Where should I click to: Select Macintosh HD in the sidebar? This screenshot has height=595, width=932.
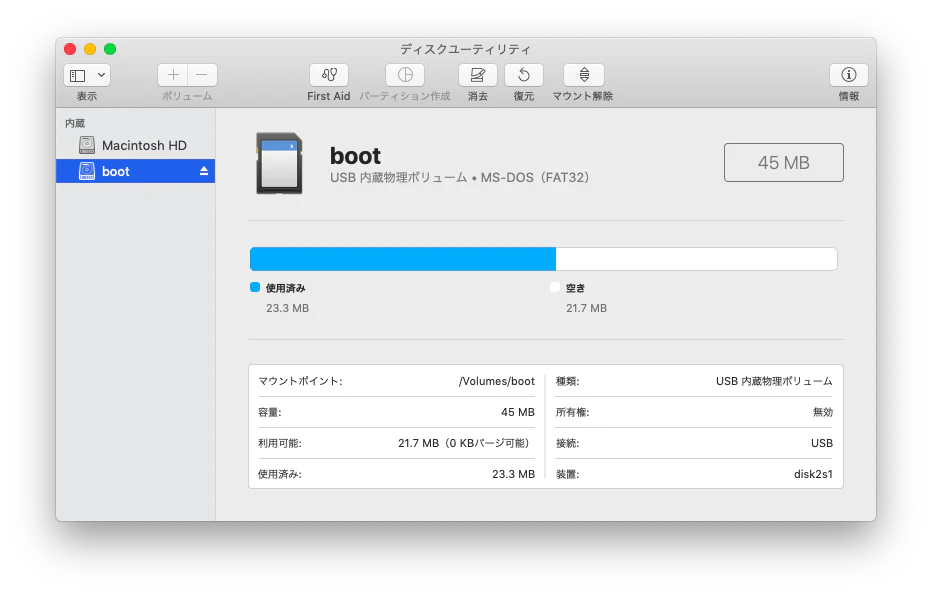tap(136, 145)
